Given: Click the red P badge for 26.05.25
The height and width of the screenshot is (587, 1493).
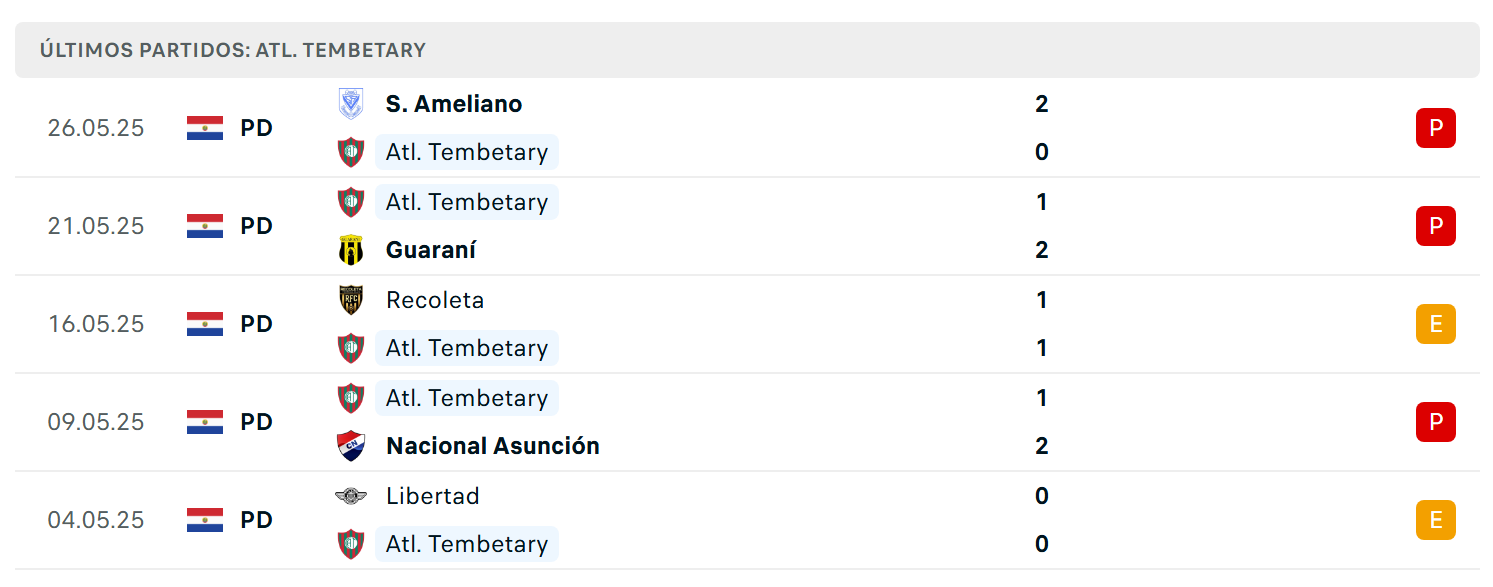Looking at the screenshot, I should click(1435, 128).
